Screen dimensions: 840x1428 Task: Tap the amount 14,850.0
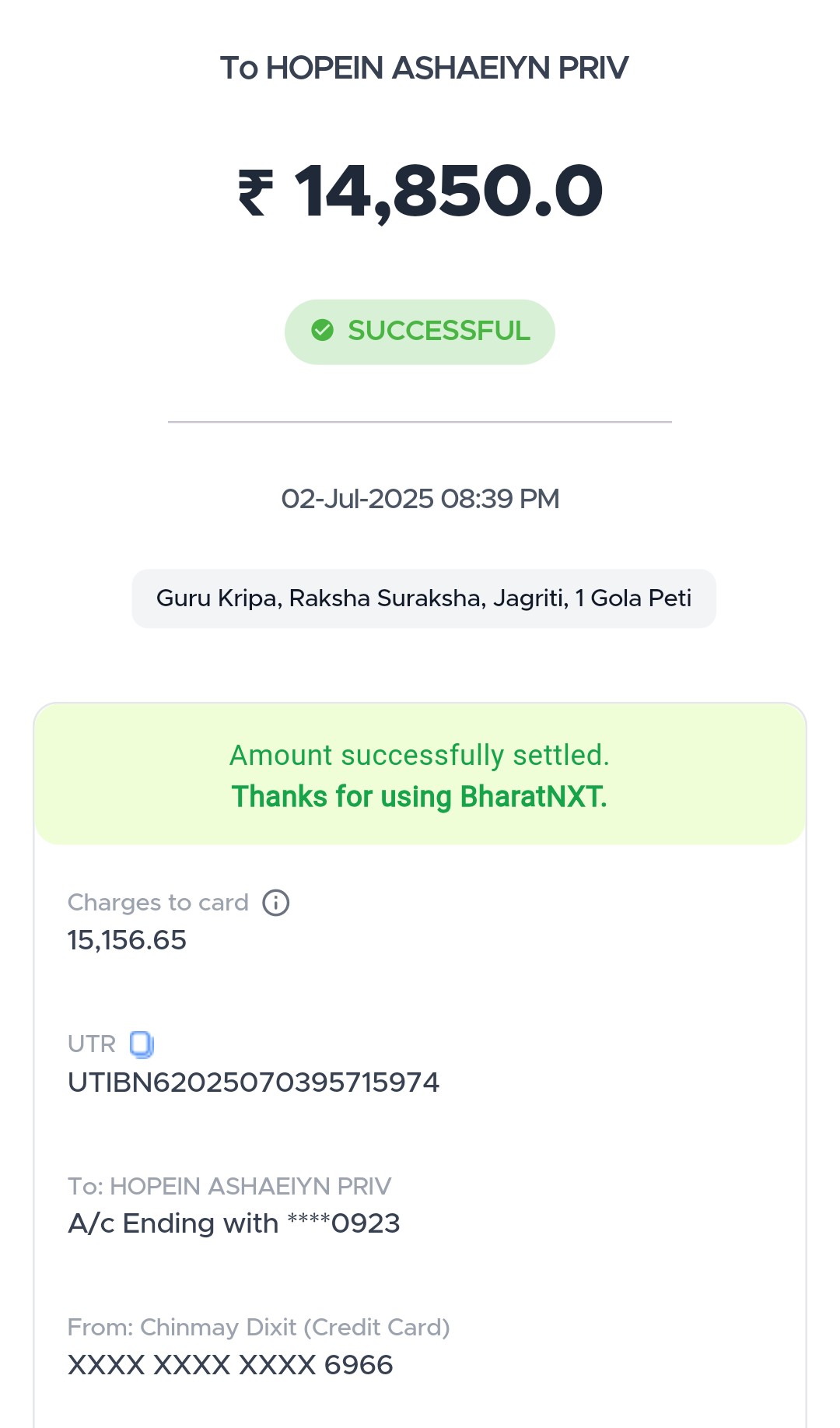click(x=449, y=192)
